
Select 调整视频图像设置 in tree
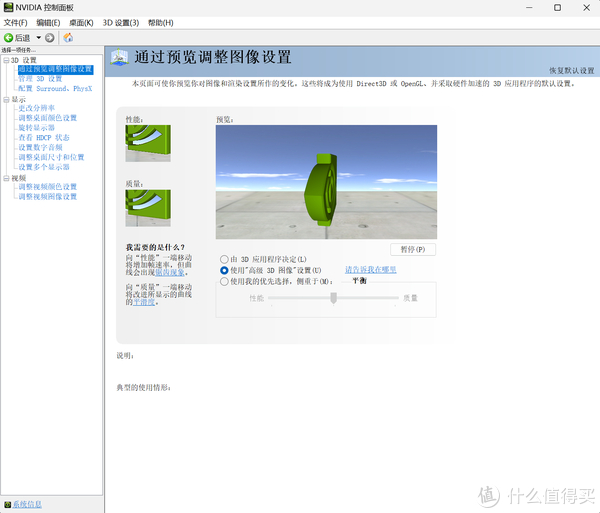(48, 197)
